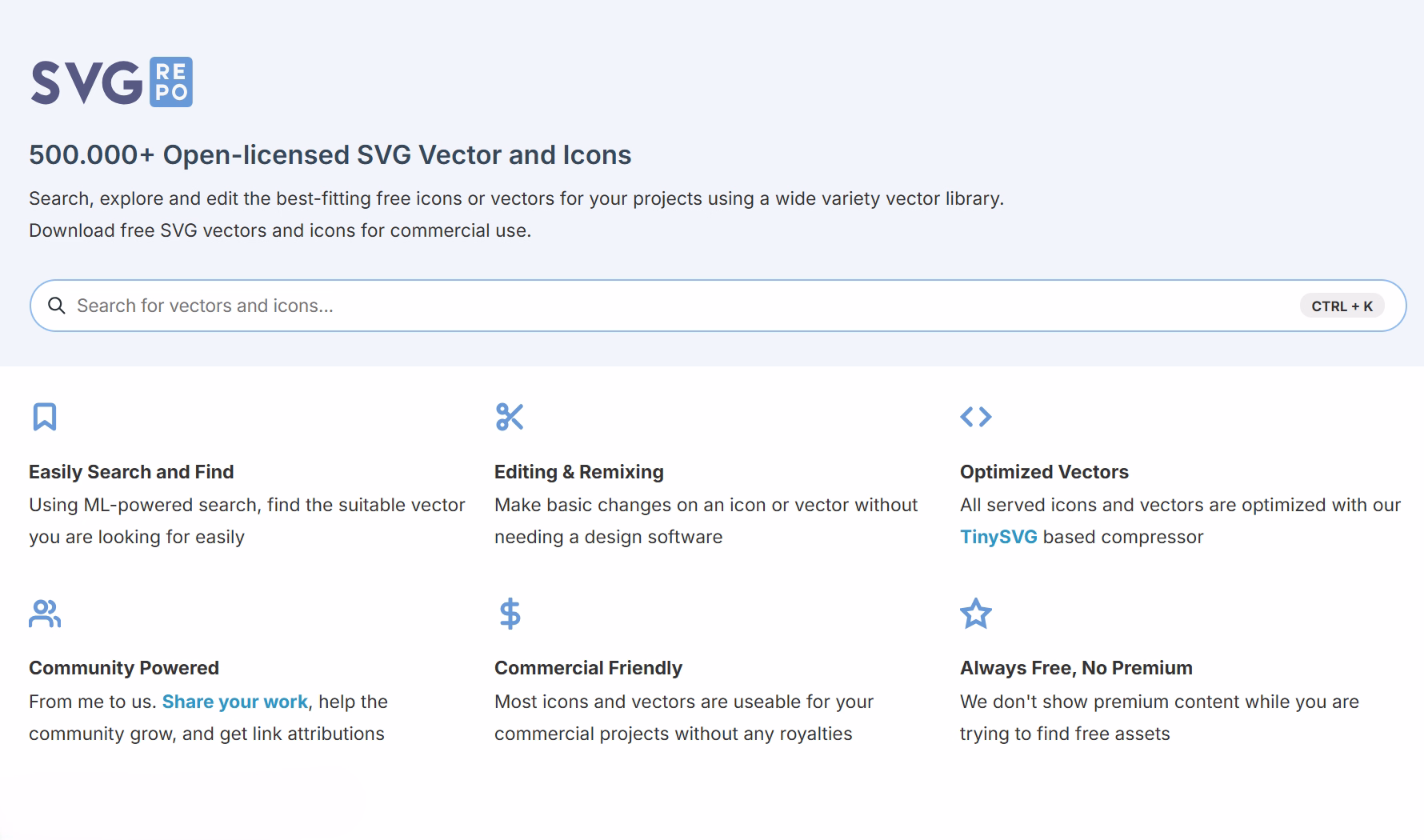1424x840 pixels.
Task: Click the Editing & Remixing heading
Action: [578, 471]
